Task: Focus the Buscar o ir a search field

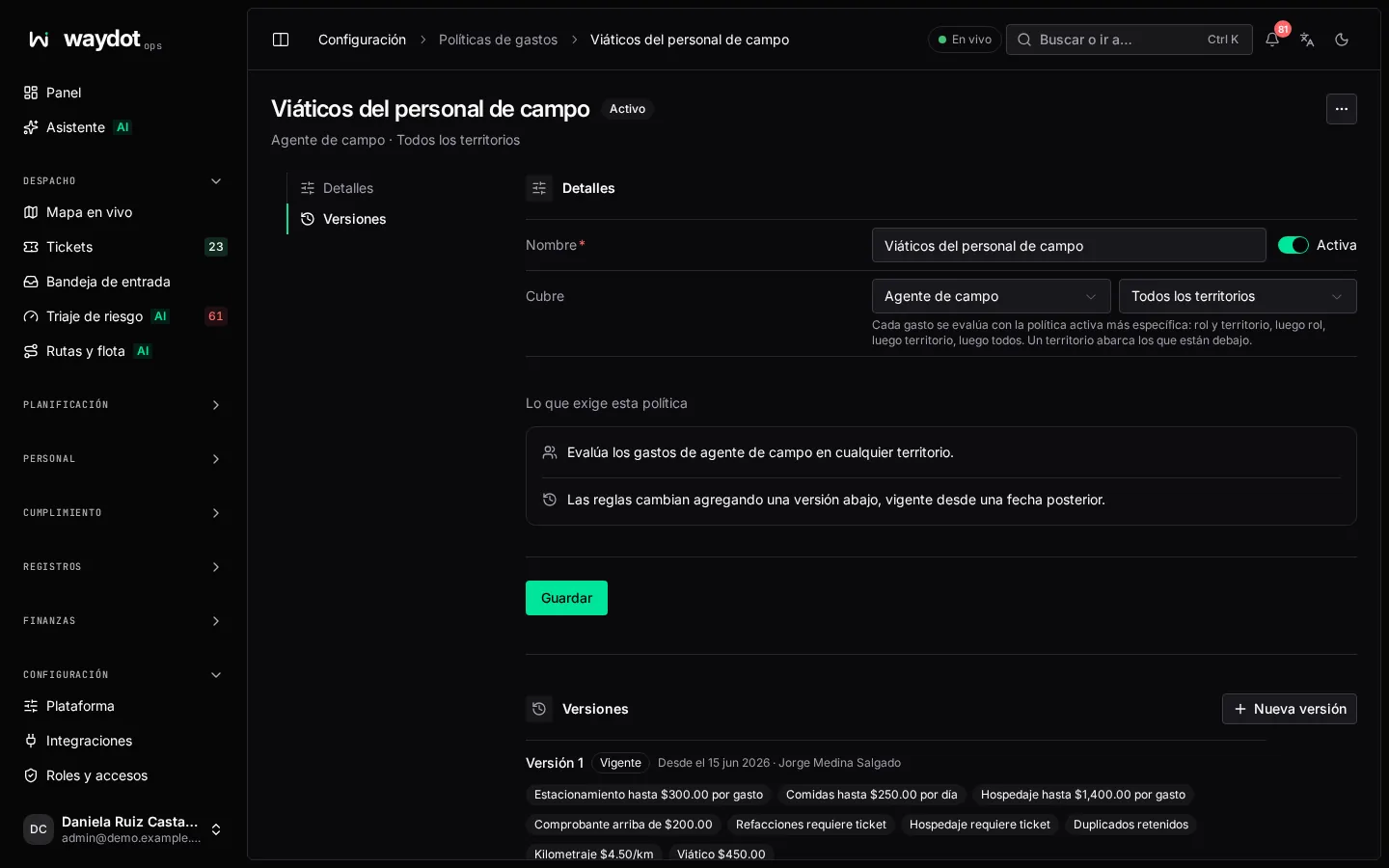Action: pyautogui.click(x=1130, y=40)
